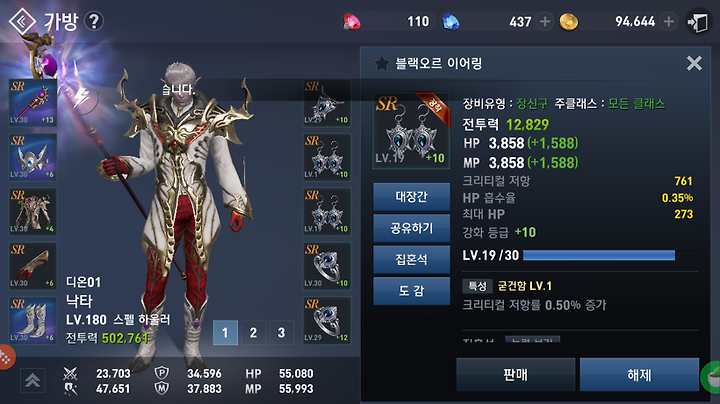This screenshot has width=720, height=404.
Task: Open the 대장간 blacksmith button
Action: click(x=411, y=197)
